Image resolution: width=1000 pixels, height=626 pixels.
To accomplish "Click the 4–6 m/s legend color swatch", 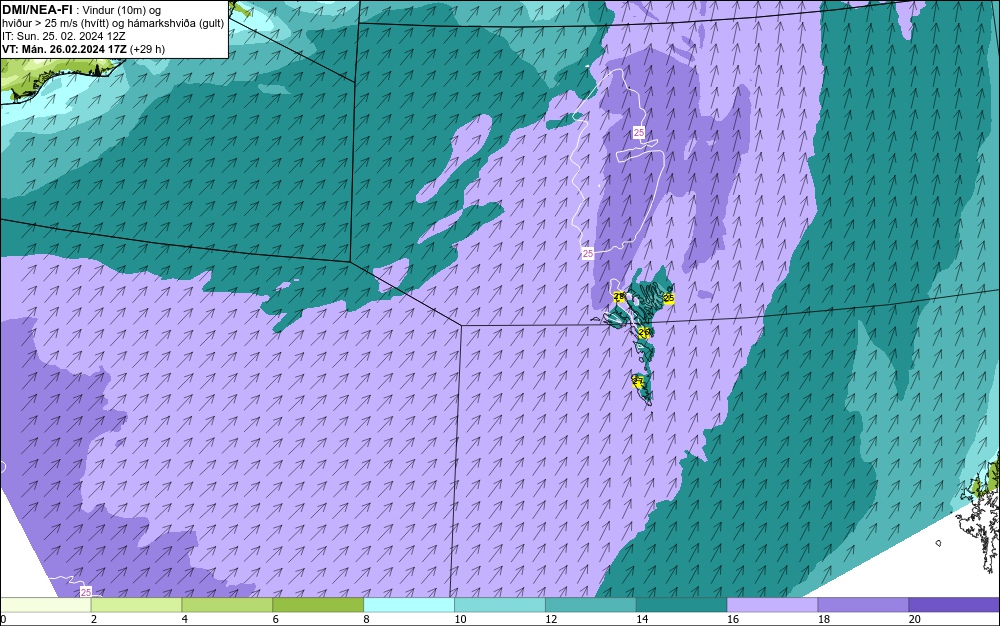I will (x=227, y=605).
